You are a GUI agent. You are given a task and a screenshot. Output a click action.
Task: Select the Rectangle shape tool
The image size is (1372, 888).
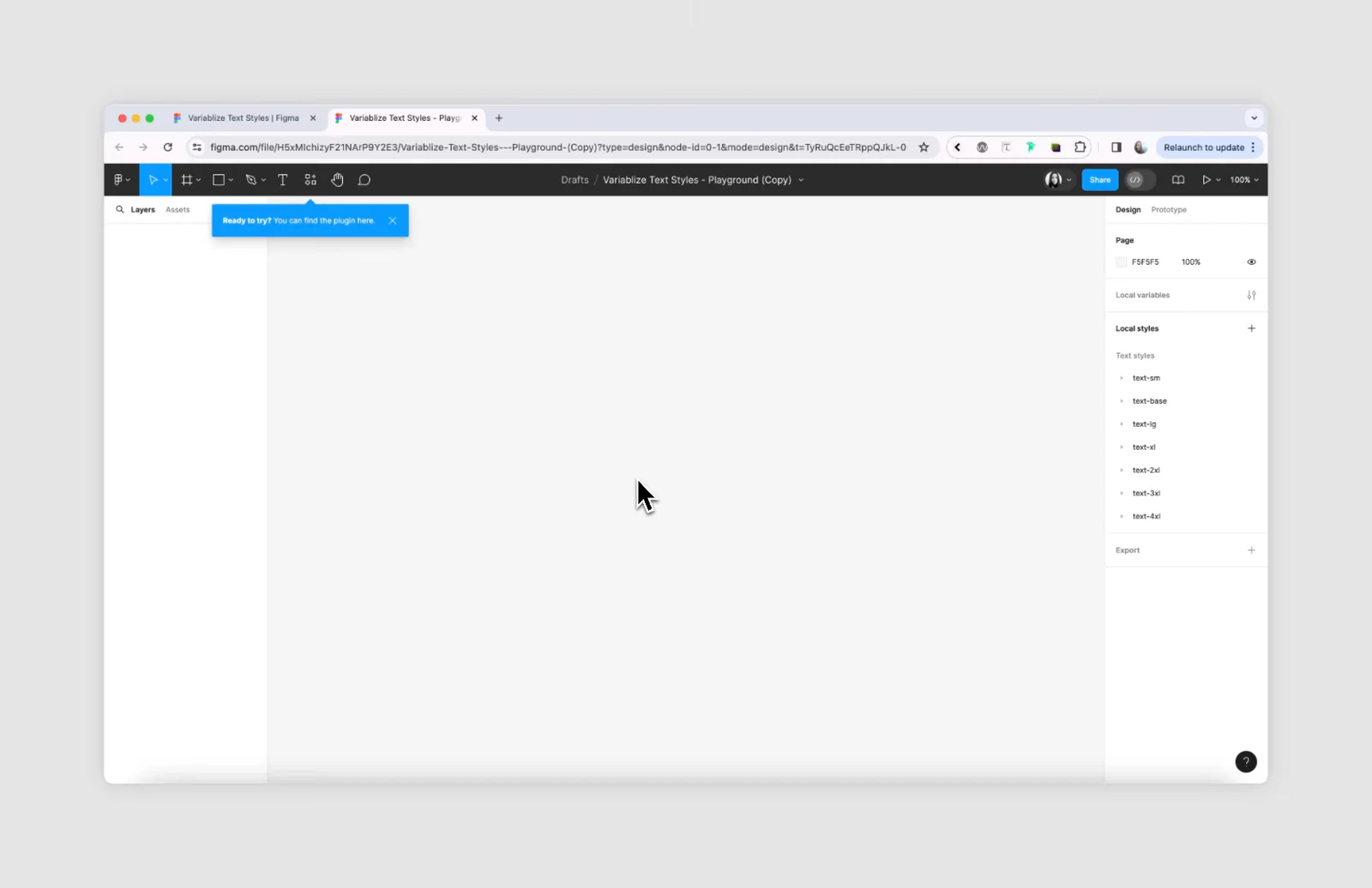[219, 180]
